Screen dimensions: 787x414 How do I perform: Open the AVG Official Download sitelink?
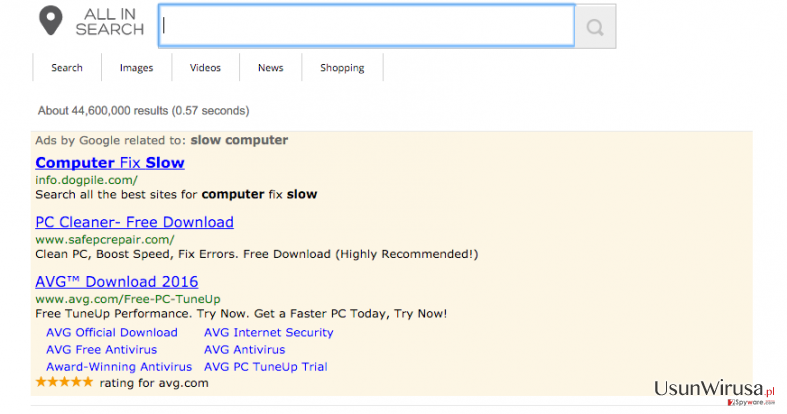click(x=112, y=332)
